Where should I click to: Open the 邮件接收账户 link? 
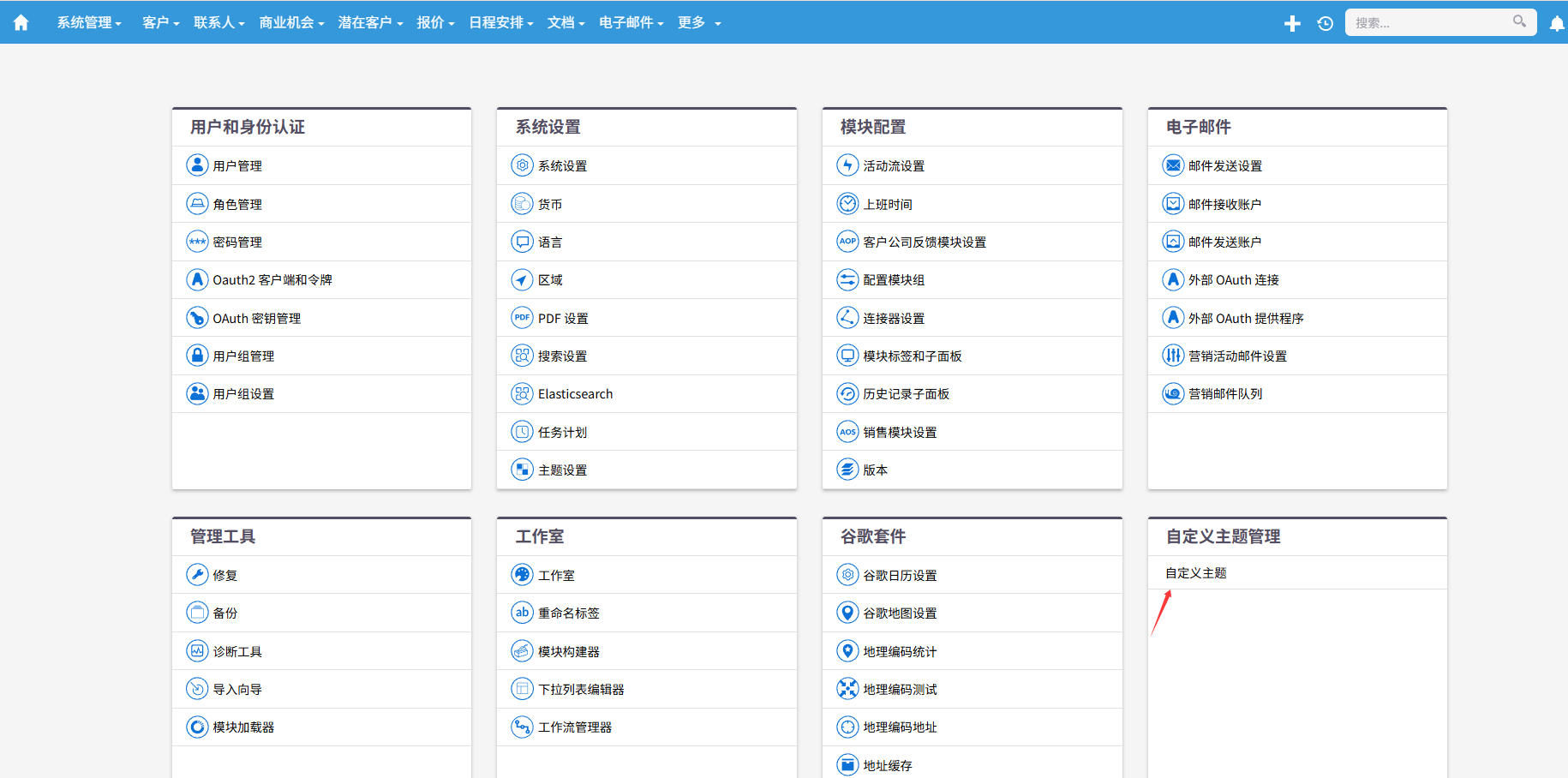click(x=1224, y=204)
